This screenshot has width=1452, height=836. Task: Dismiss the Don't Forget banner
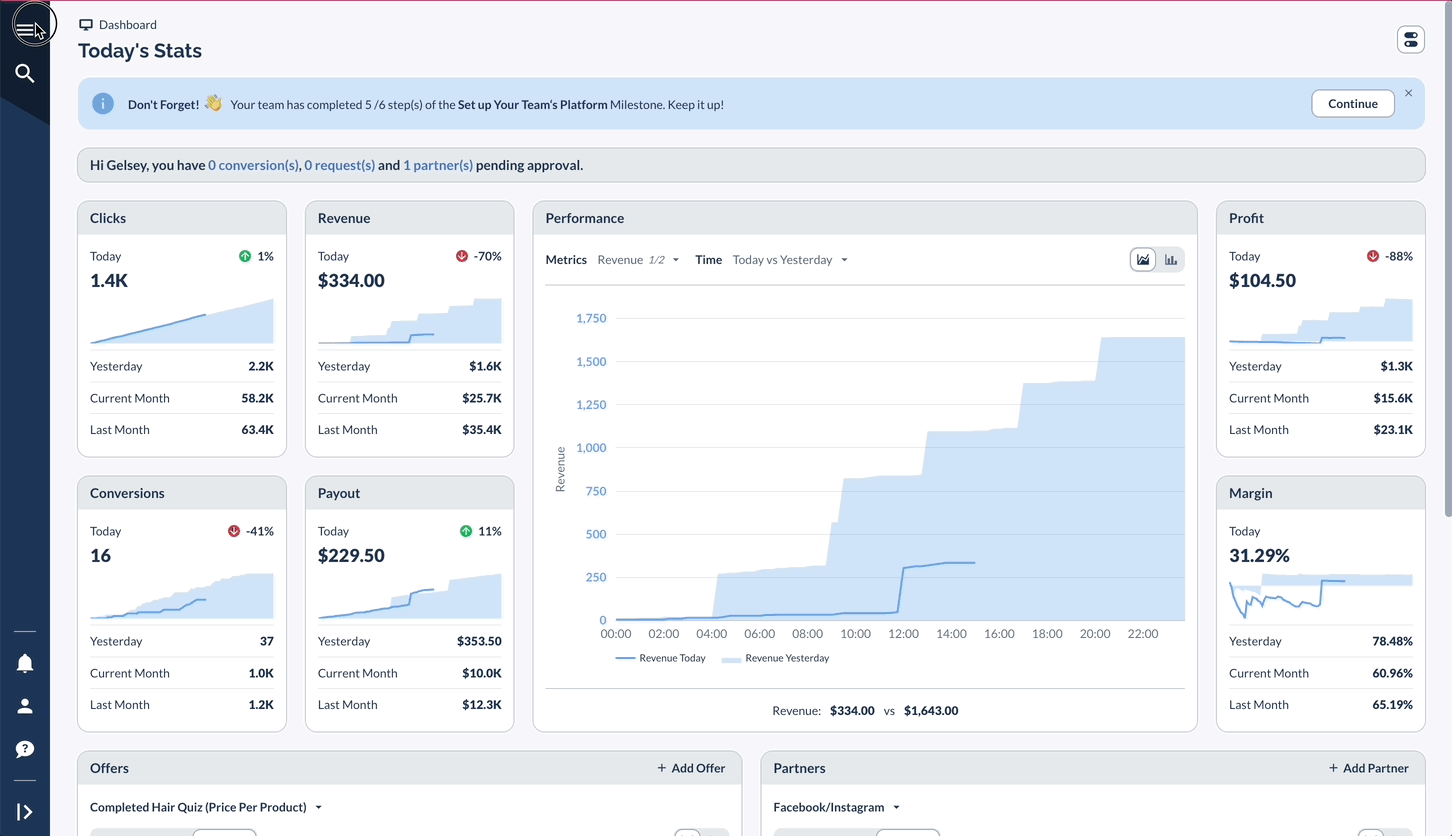tap(1408, 93)
